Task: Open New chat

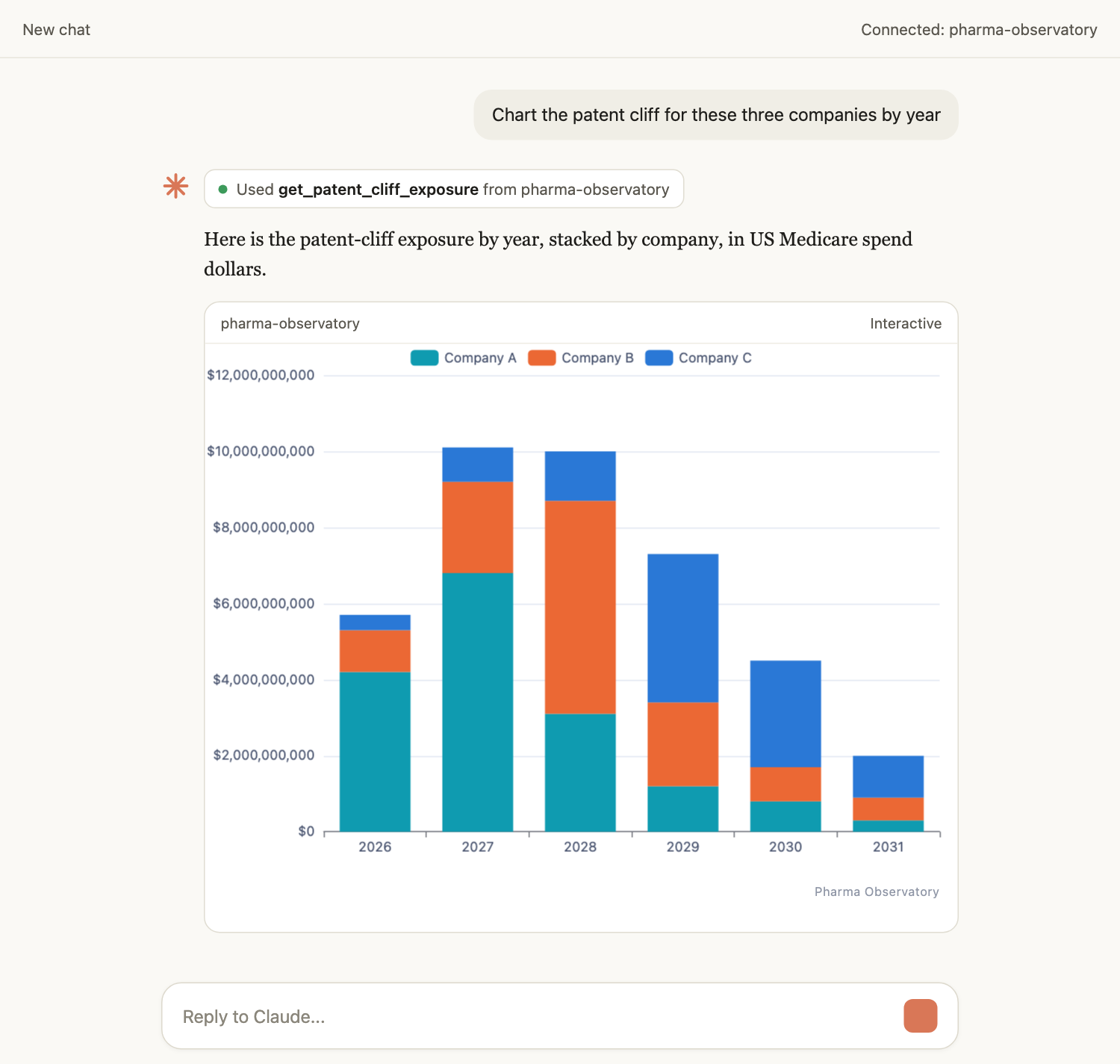Action: pos(56,30)
